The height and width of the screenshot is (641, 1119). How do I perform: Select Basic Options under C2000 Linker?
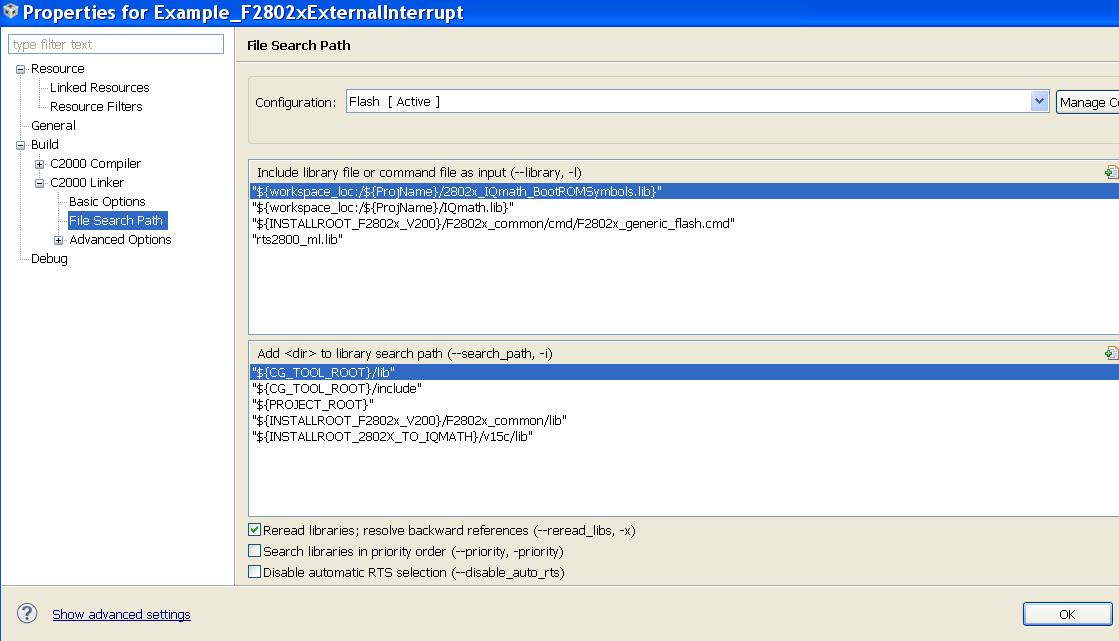tap(109, 201)
